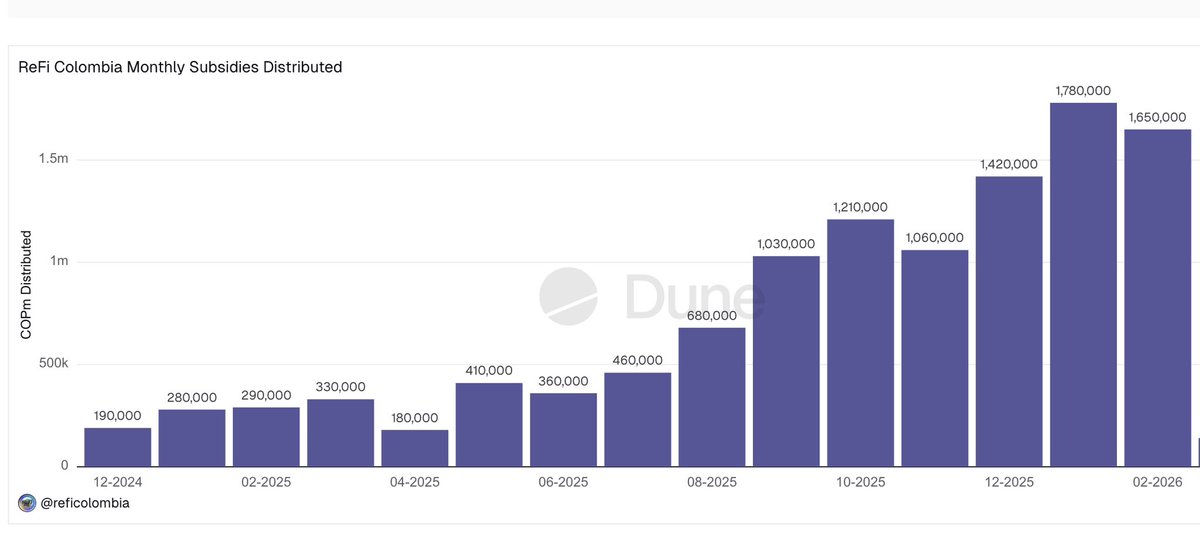The width and height of the screenshot is (1200, 538).
Task: Click the 1,780,000 value label
Action: pos(1083,90)
